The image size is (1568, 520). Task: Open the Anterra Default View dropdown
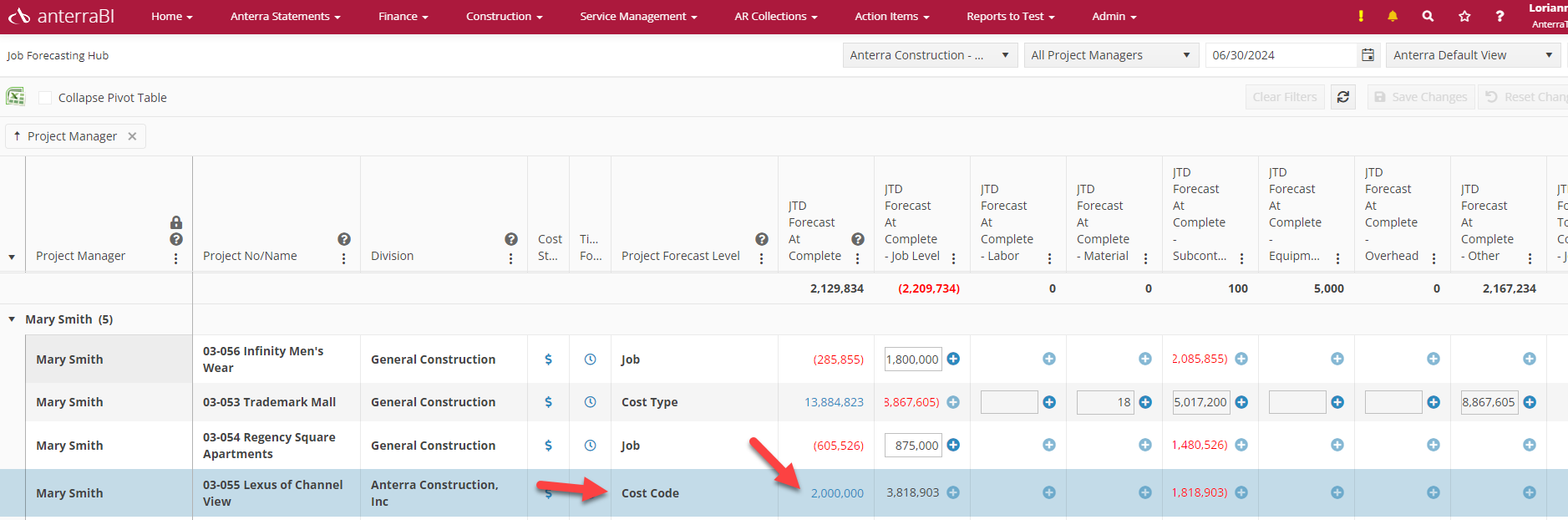[1474, 55]
